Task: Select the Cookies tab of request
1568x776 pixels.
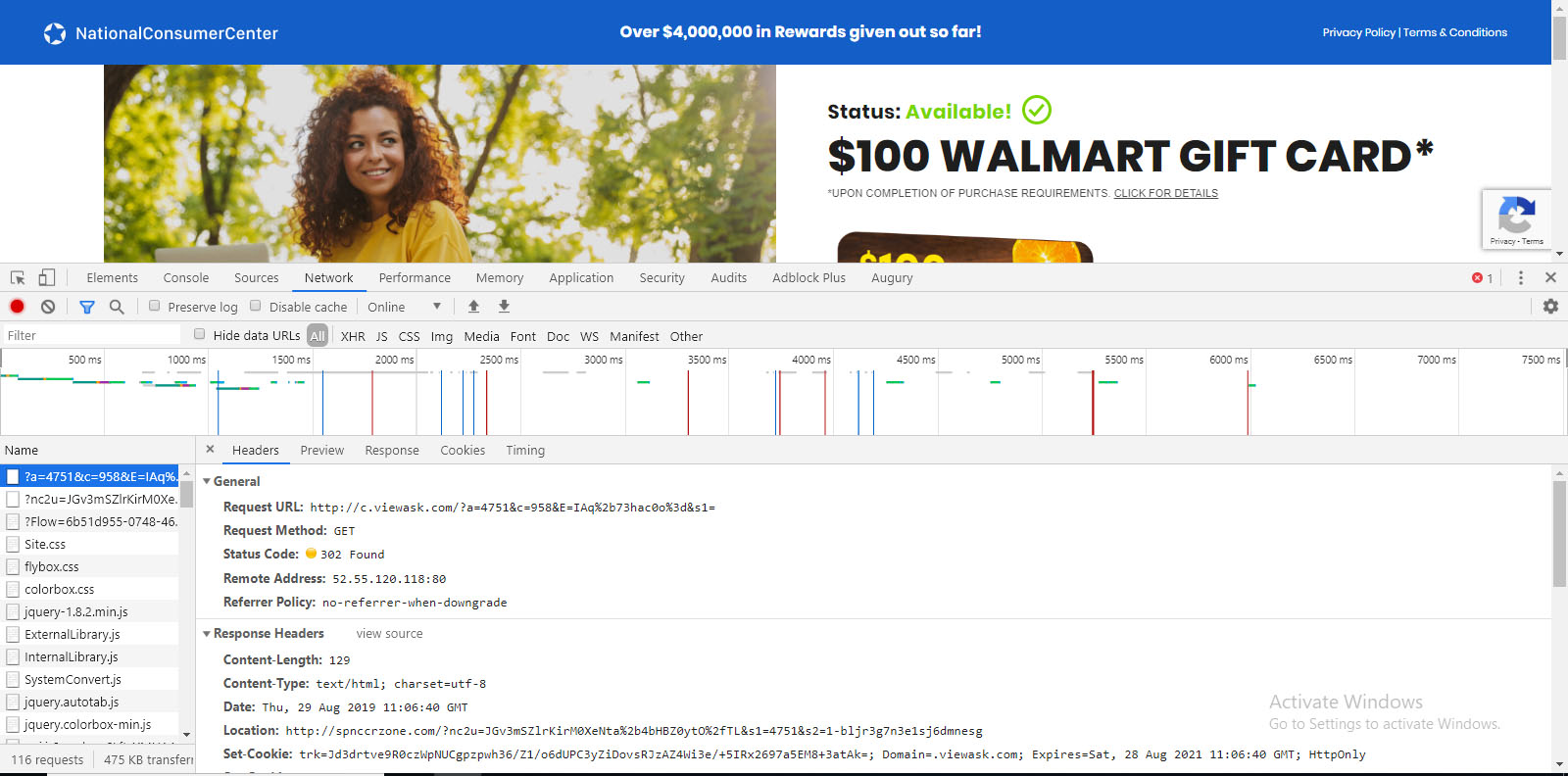Action: (x=463, y=451)
